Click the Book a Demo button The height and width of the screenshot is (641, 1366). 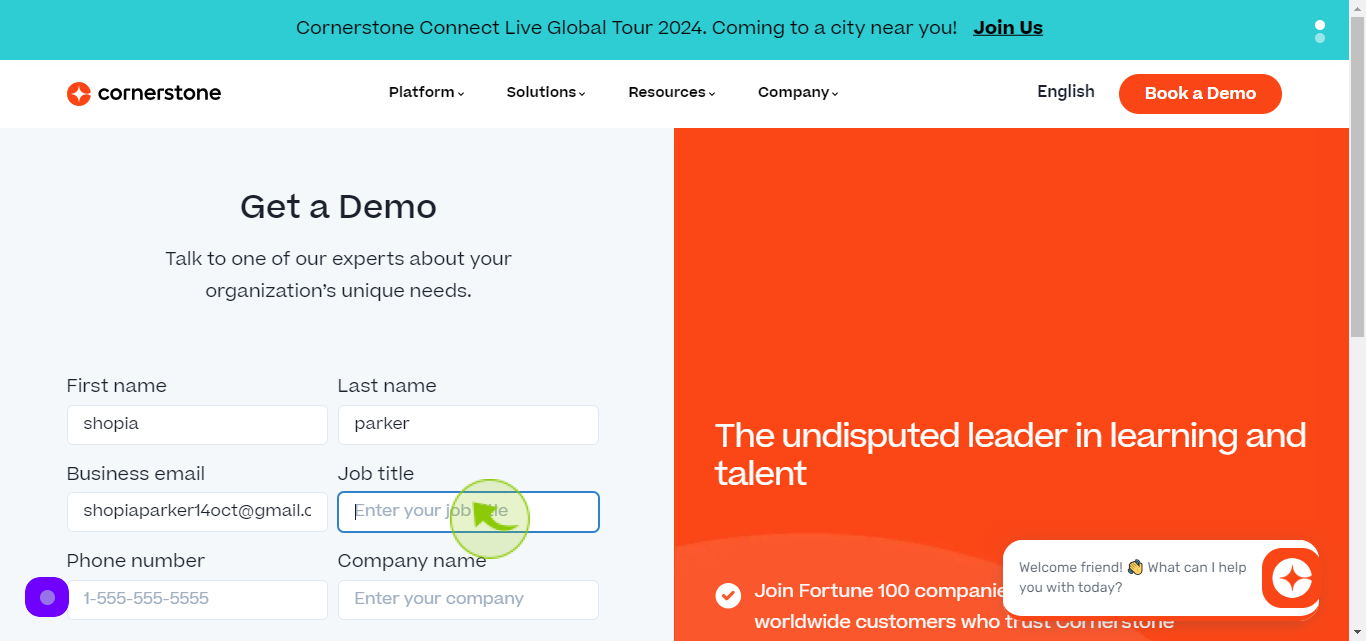tap(1200, 93)
